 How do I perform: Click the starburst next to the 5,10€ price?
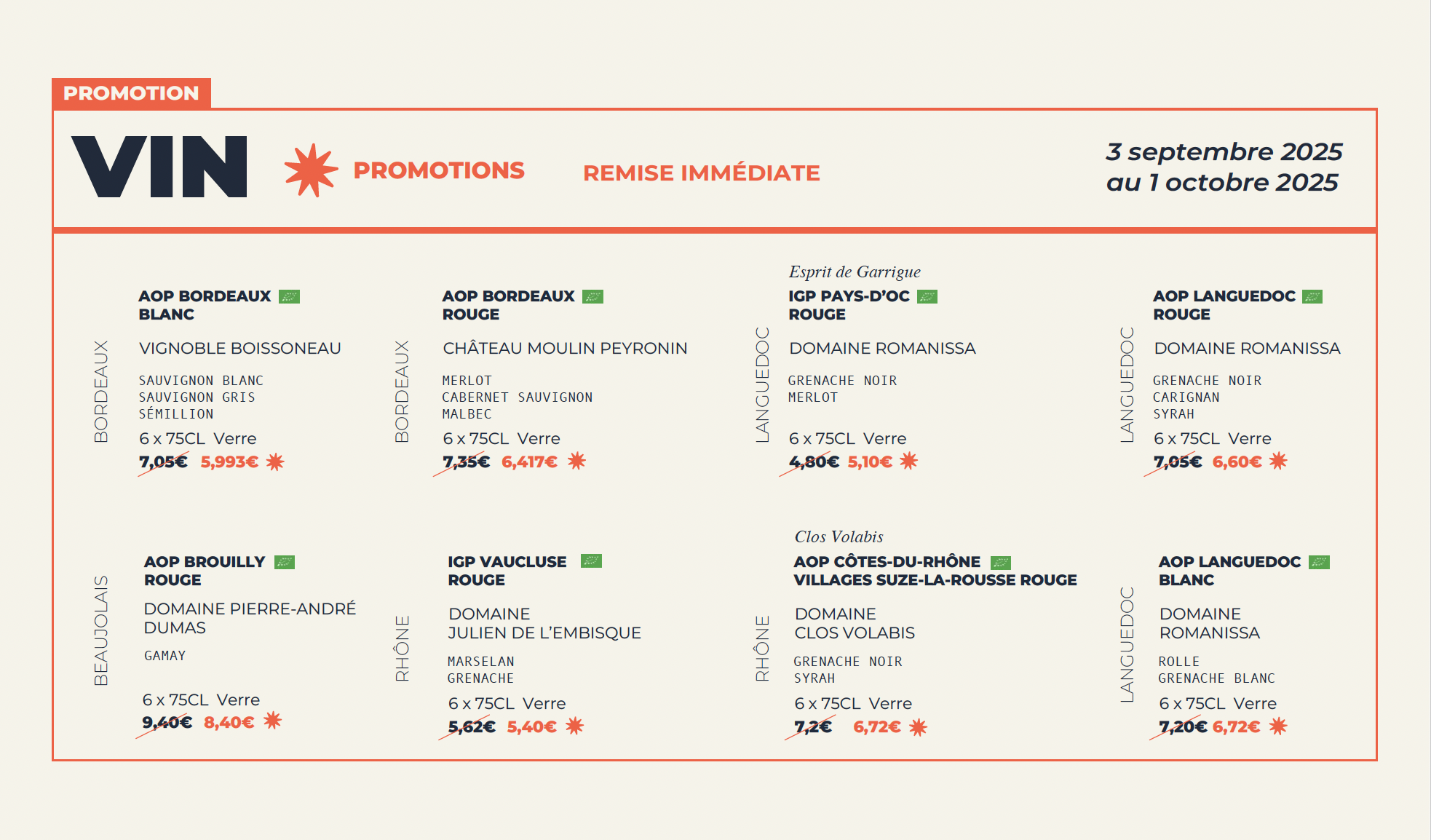pyautogui.click(x=908, y=461)
